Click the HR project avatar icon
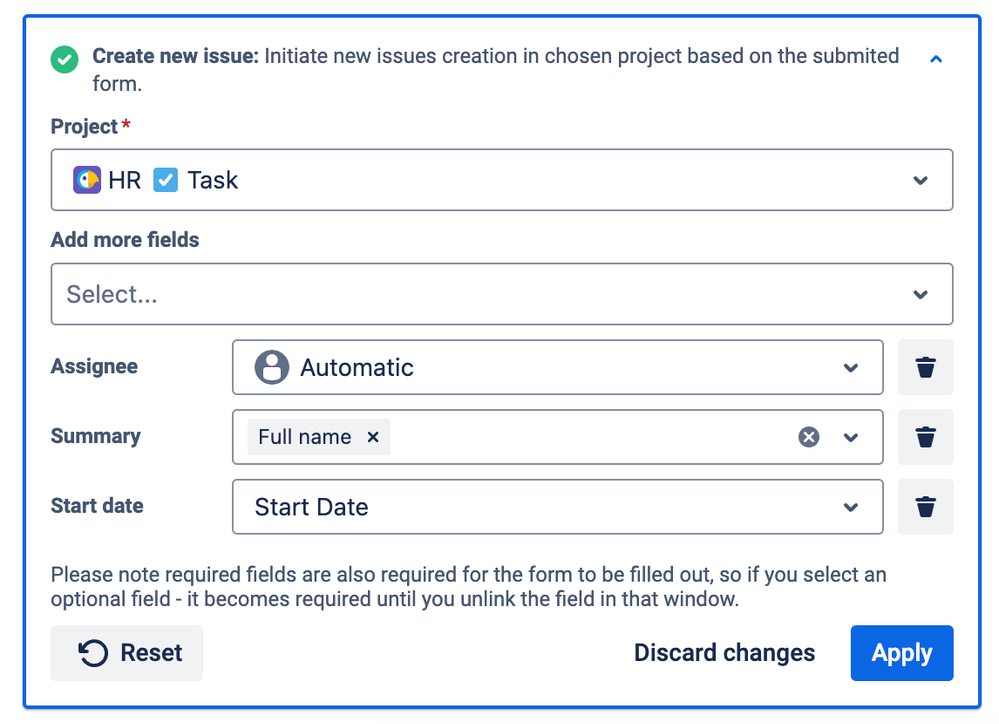 coord(87,180)
